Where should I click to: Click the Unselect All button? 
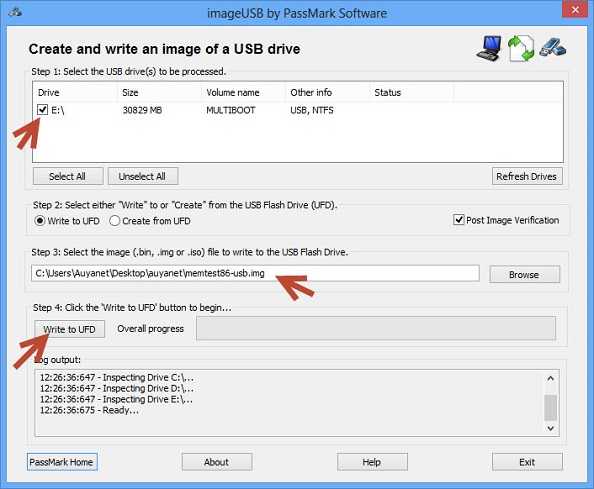pos(143,176)
